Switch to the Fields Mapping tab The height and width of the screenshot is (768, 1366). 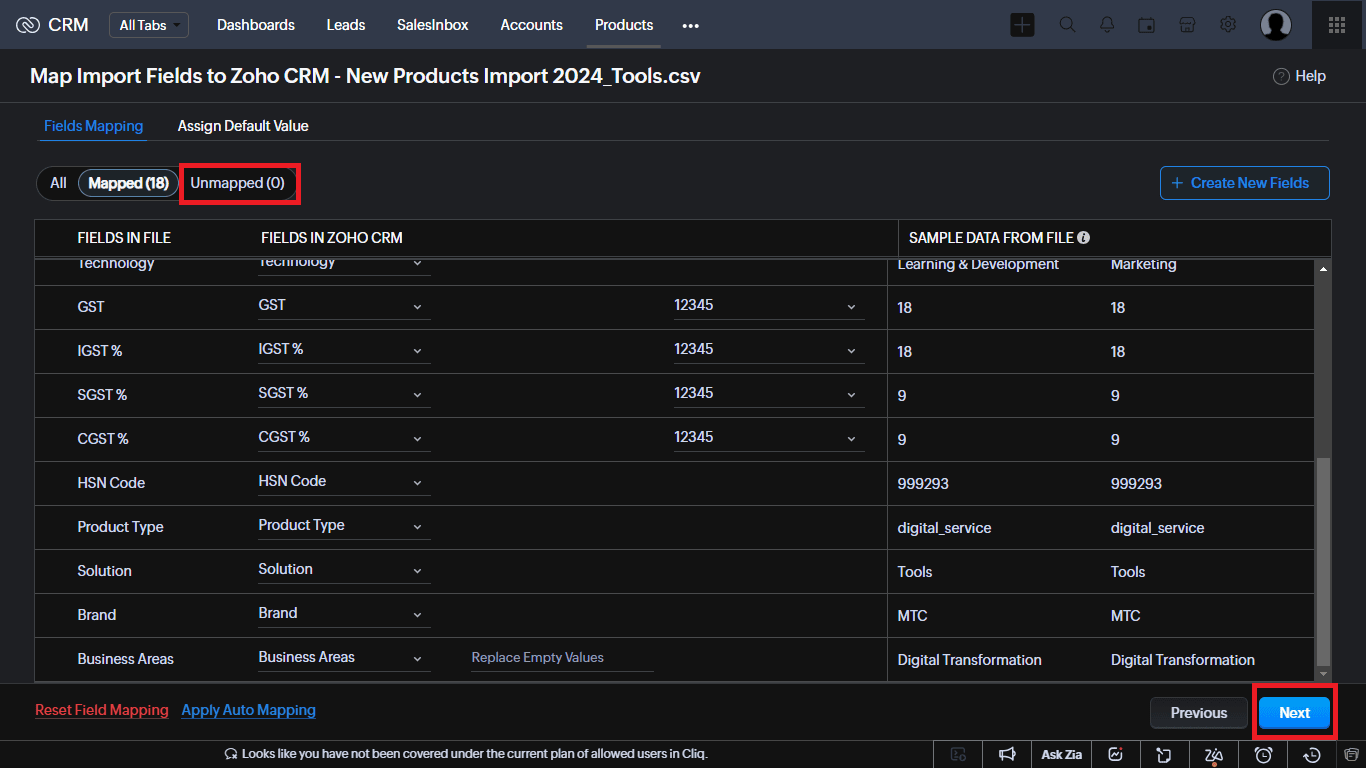pyautogui.click(x=93, y=126)
